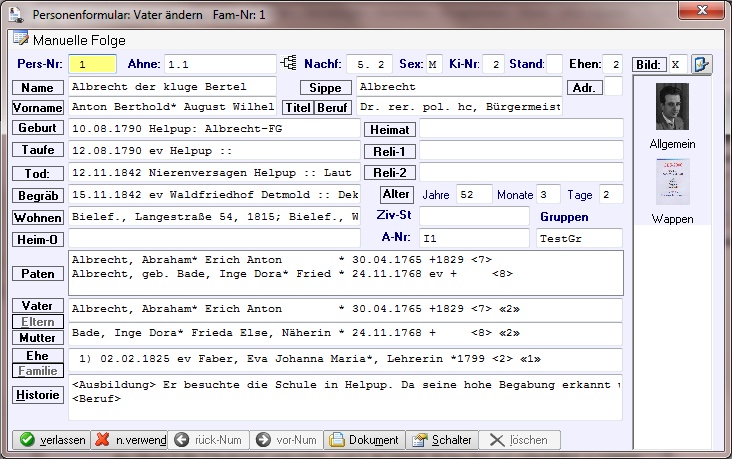Viewport: 732px width, 459px height.
Task: Go to previous record with rück-Num
Action: [x=207, y=440]
